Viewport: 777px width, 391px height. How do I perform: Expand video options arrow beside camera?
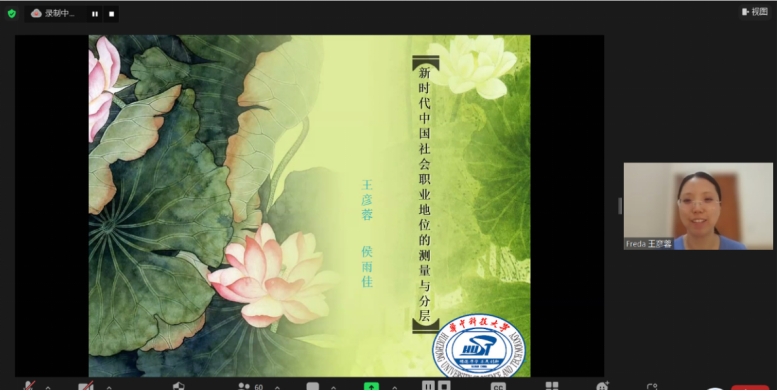click(x=109, y=387)
